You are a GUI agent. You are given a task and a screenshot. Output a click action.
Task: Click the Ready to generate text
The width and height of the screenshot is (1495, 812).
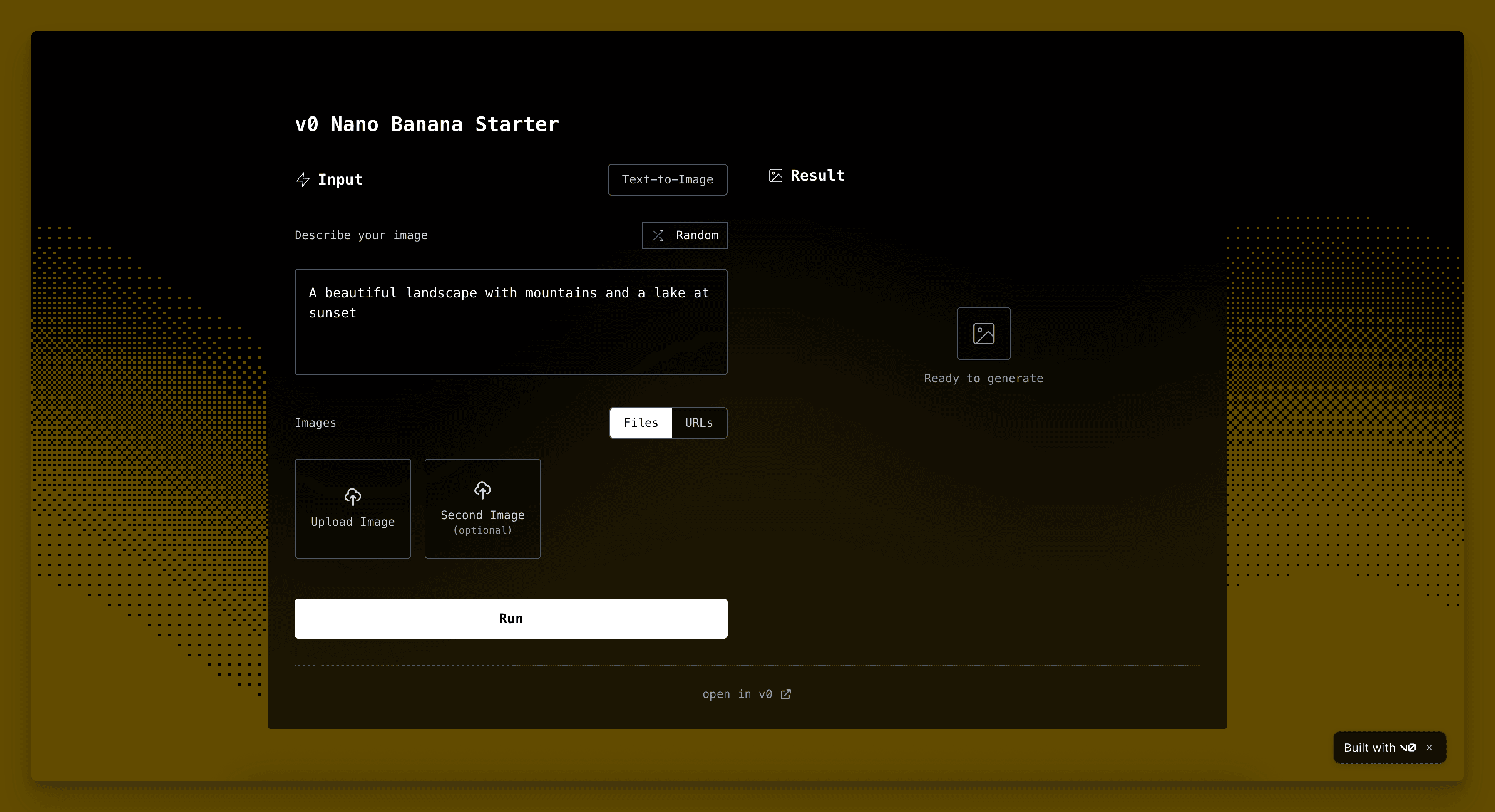(x=983, y=379)
